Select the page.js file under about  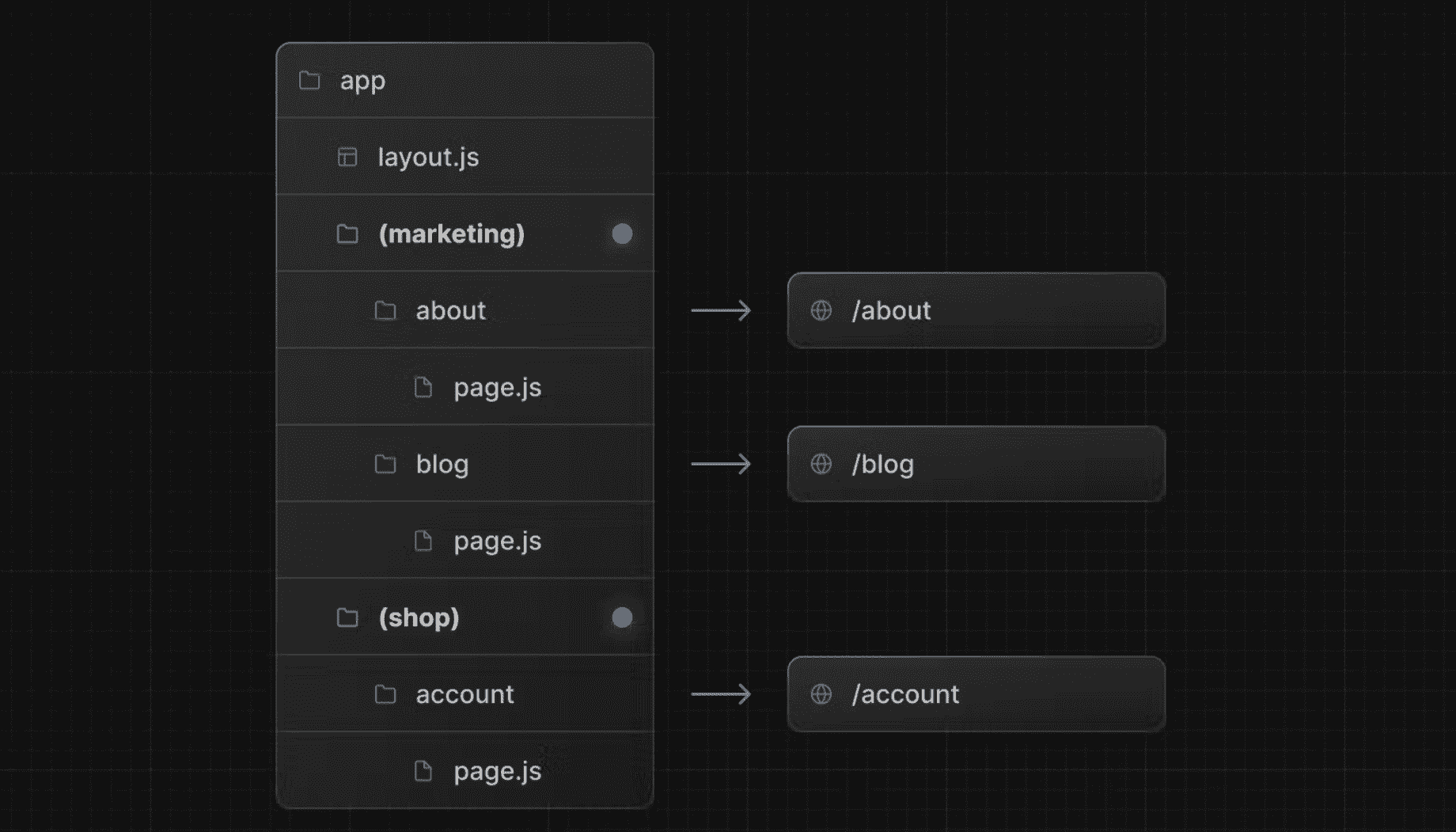point(497,388)
